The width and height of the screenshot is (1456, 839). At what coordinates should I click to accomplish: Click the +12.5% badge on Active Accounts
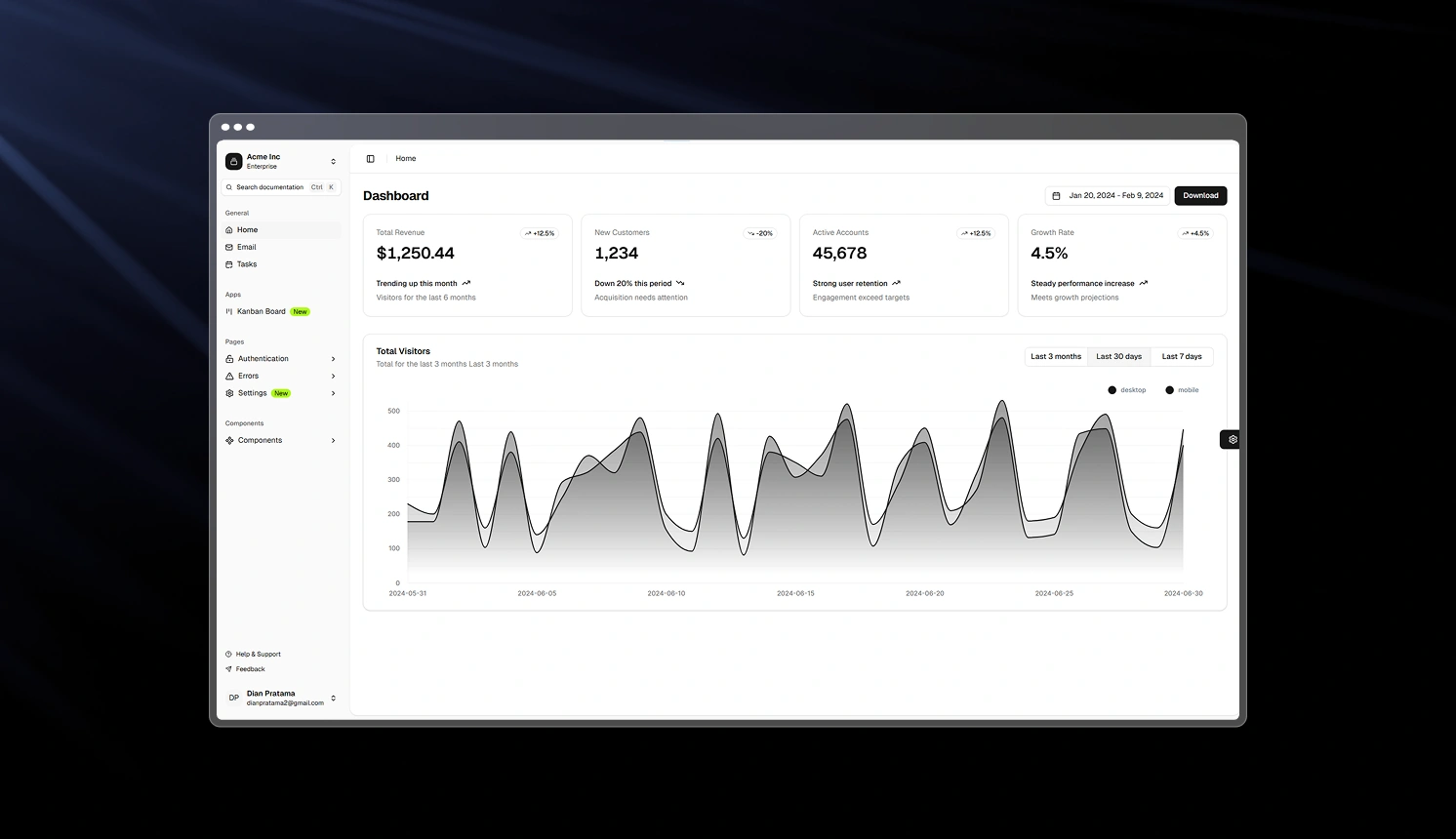[x=975, y=233]
